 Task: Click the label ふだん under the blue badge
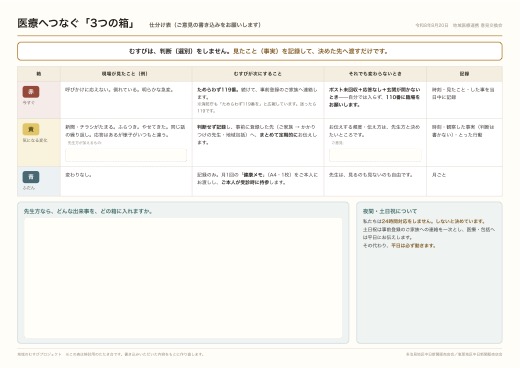[29, 188]
